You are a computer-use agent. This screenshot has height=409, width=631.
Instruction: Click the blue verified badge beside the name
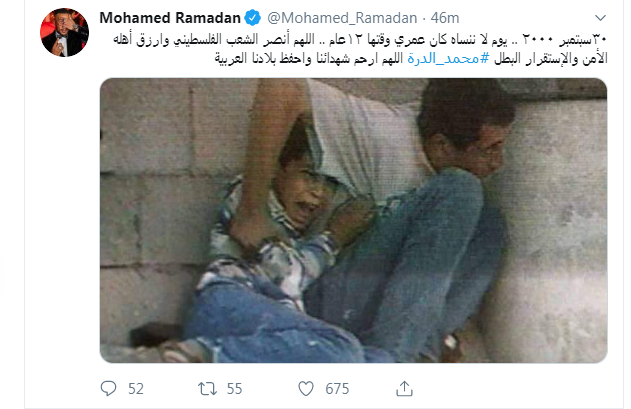coord(253,18)
